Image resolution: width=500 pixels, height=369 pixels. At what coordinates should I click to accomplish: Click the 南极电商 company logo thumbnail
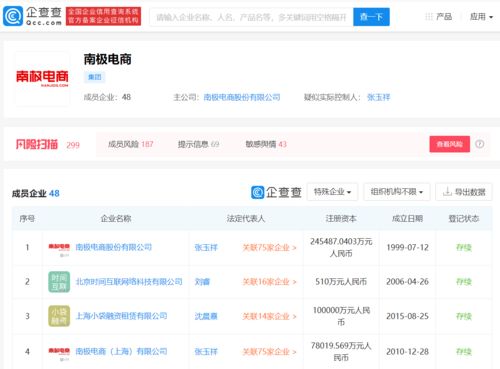[42, 79]
